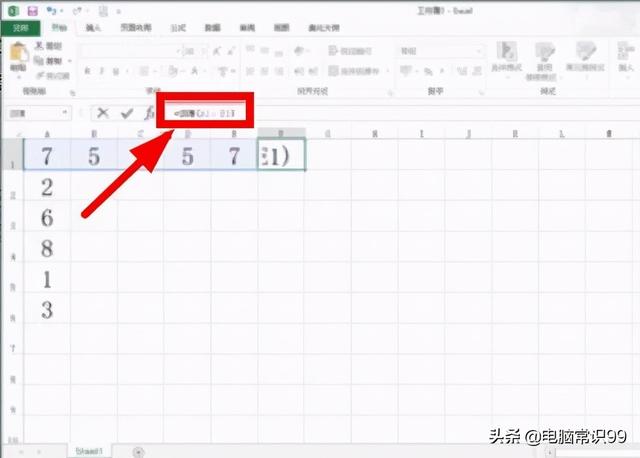
Task: Toggle Middle Align in alignment group
Action: pyautogui.click(x=264, y=50)
